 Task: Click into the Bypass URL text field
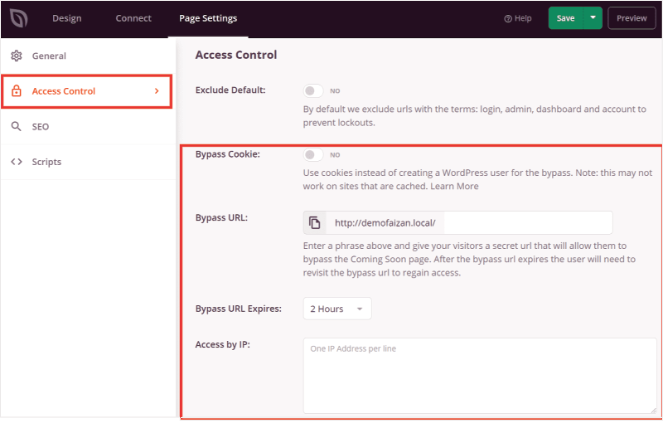click(468, 222)
